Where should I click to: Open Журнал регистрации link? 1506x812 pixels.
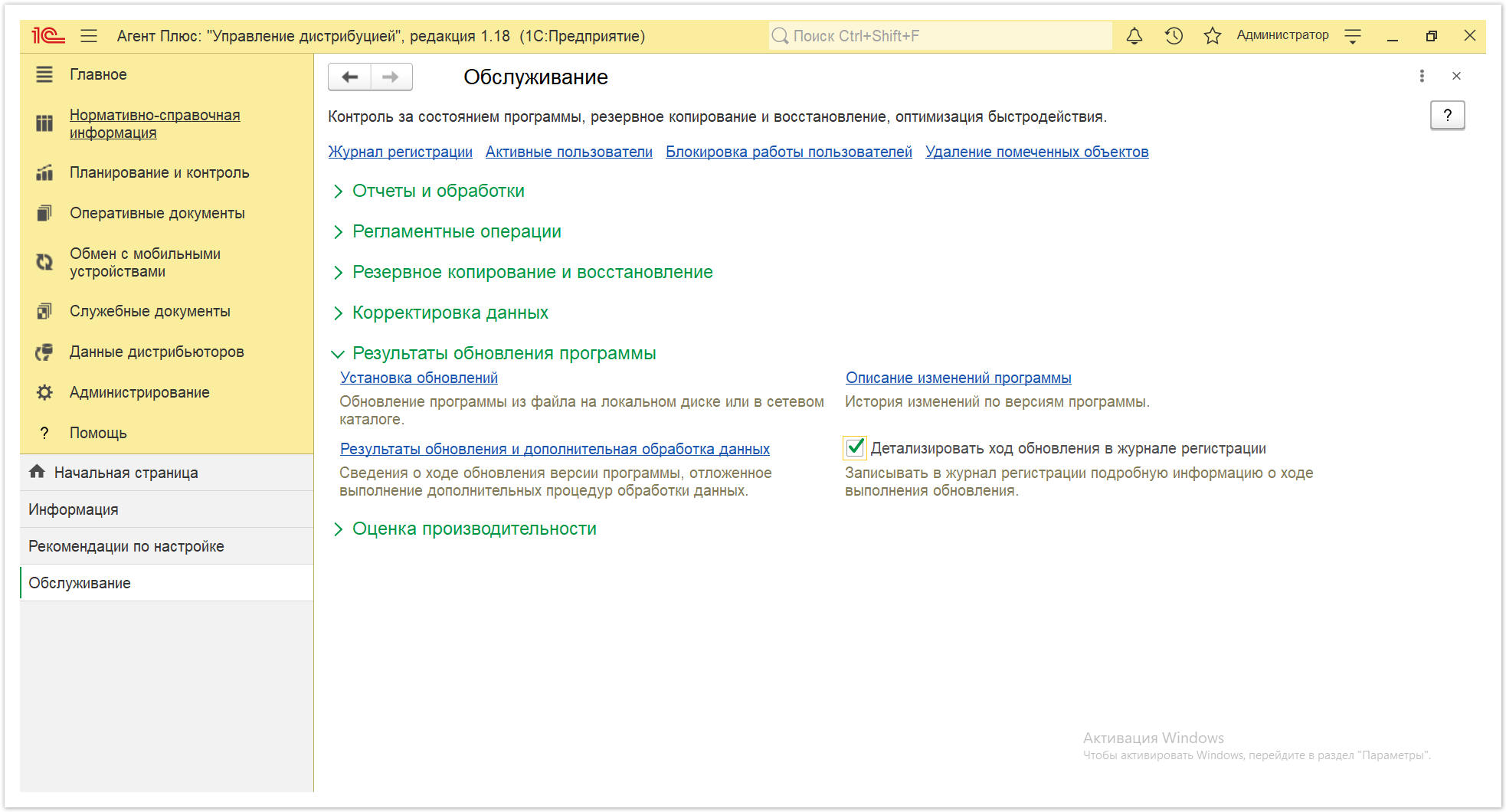(x=400, y=152)
